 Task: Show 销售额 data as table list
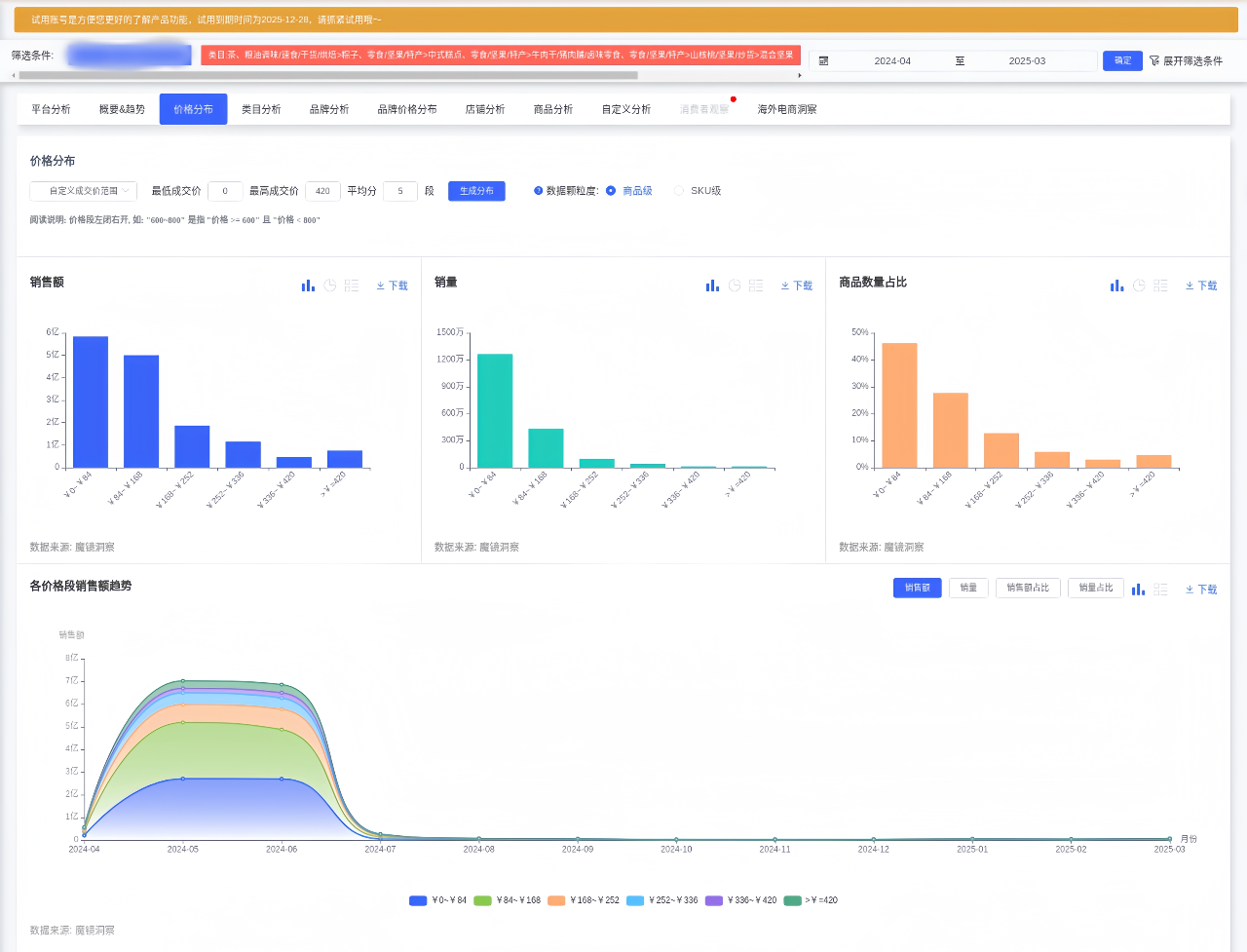click(x=352, y=286)
